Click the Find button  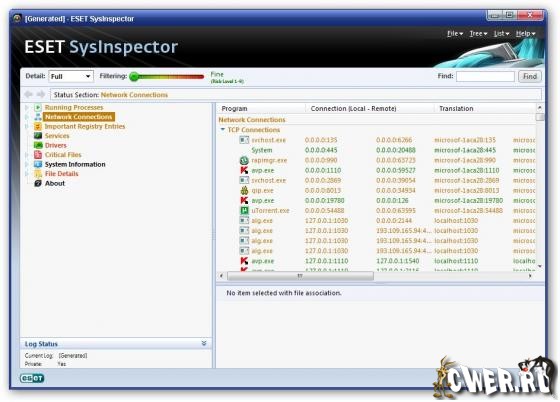530,76
